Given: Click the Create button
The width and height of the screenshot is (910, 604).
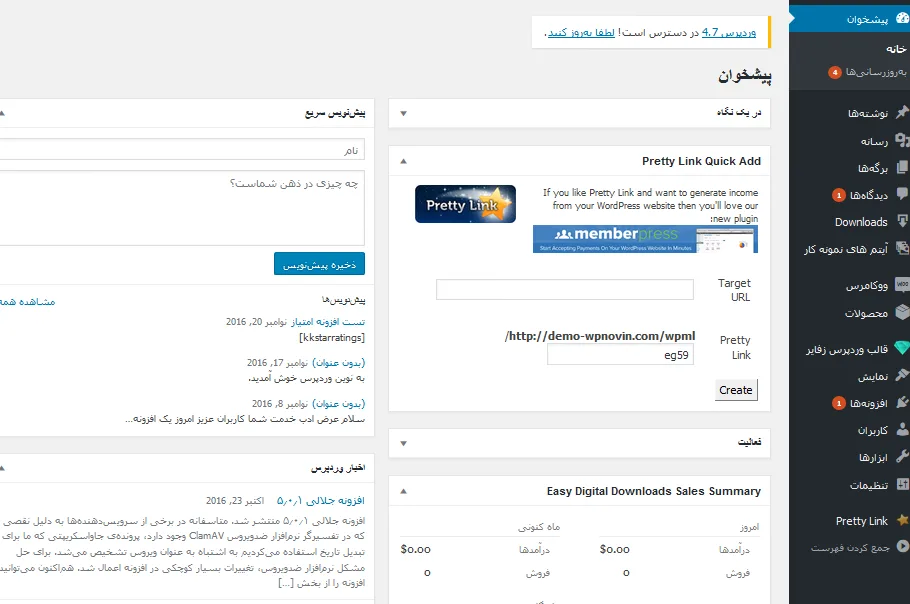Looking at the screenshot, I should [736, 390].
